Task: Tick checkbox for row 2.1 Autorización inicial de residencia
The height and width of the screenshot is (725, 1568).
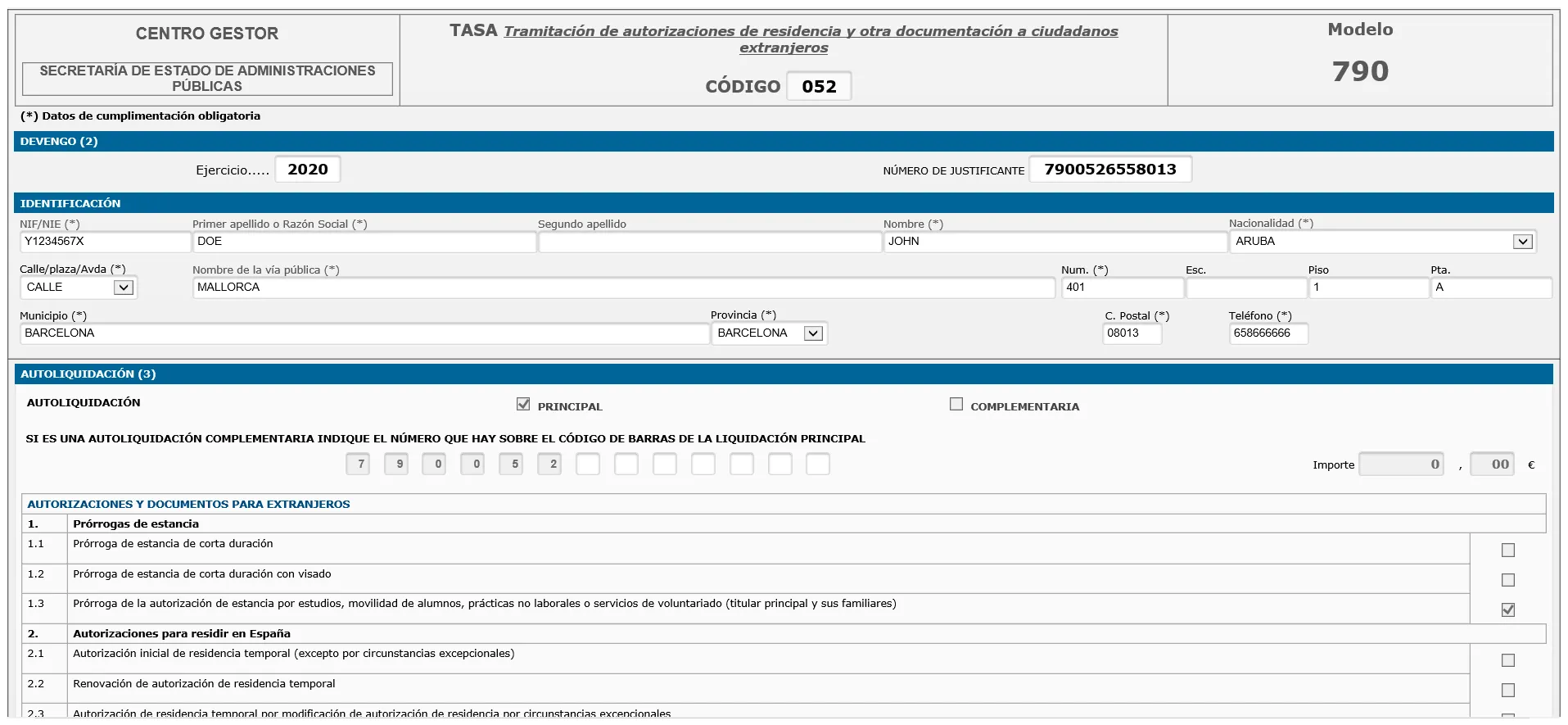Action: tap(1507, 660)
